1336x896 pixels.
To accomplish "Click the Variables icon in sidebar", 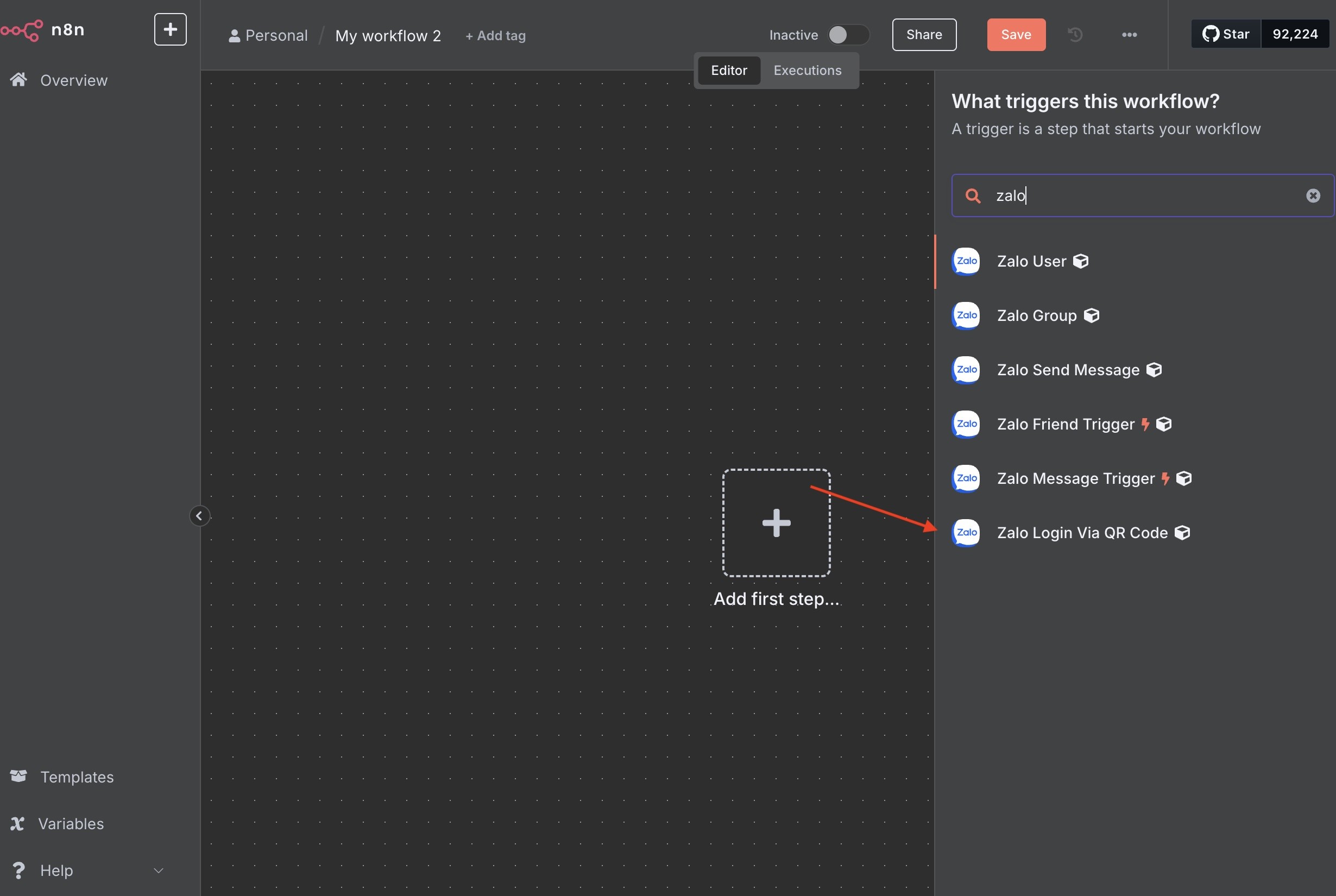I will tap(17, 823).
